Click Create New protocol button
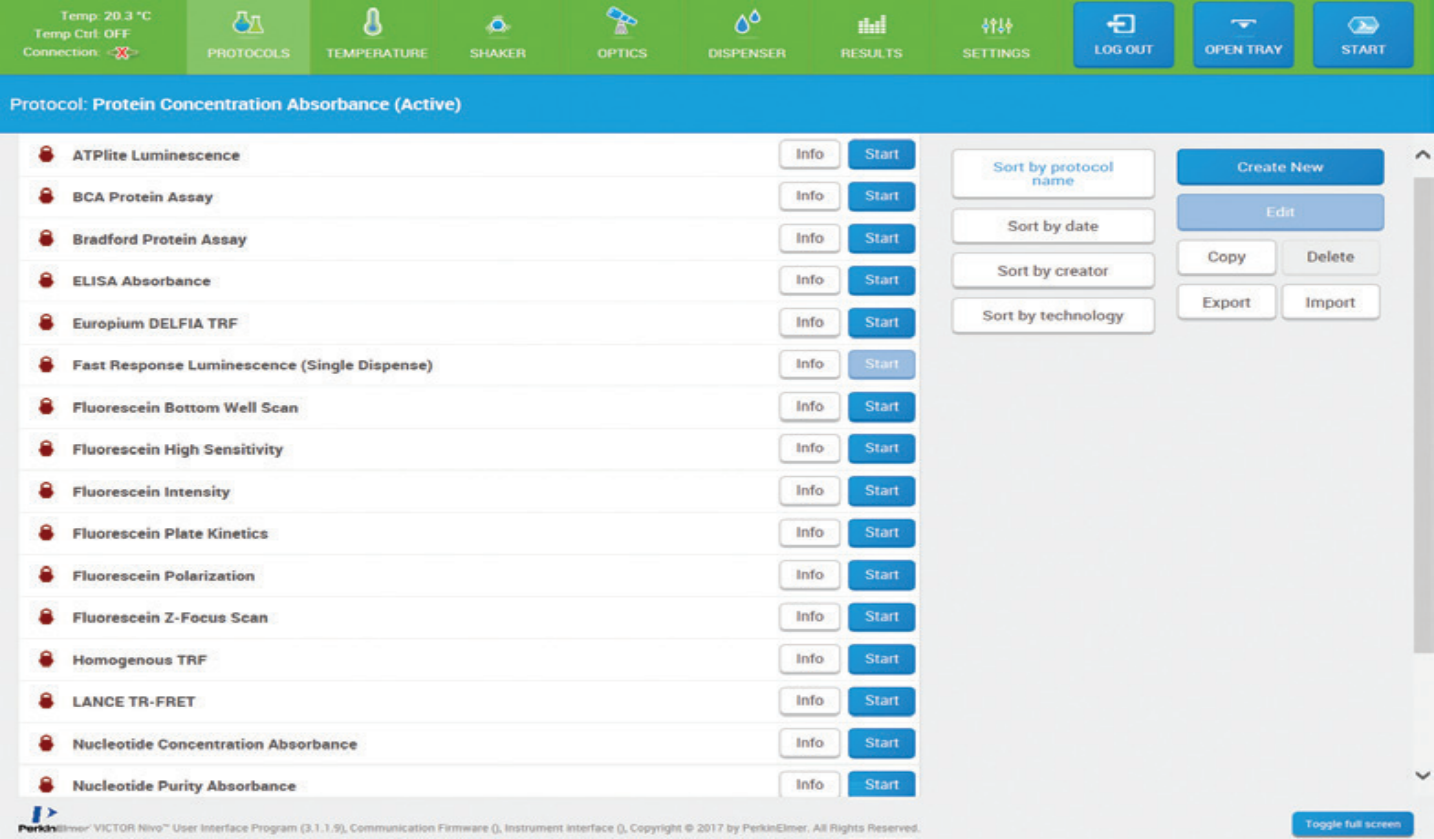Image resolution: width=1434 pixels, height=839 pixels. tap(1279, 168)
